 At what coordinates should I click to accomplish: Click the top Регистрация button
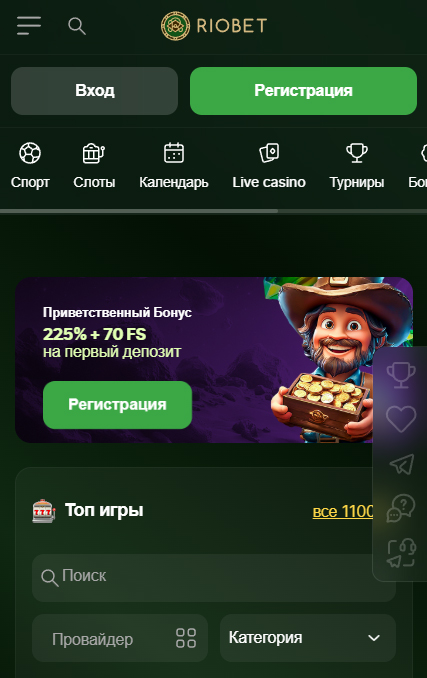[303, 91]
